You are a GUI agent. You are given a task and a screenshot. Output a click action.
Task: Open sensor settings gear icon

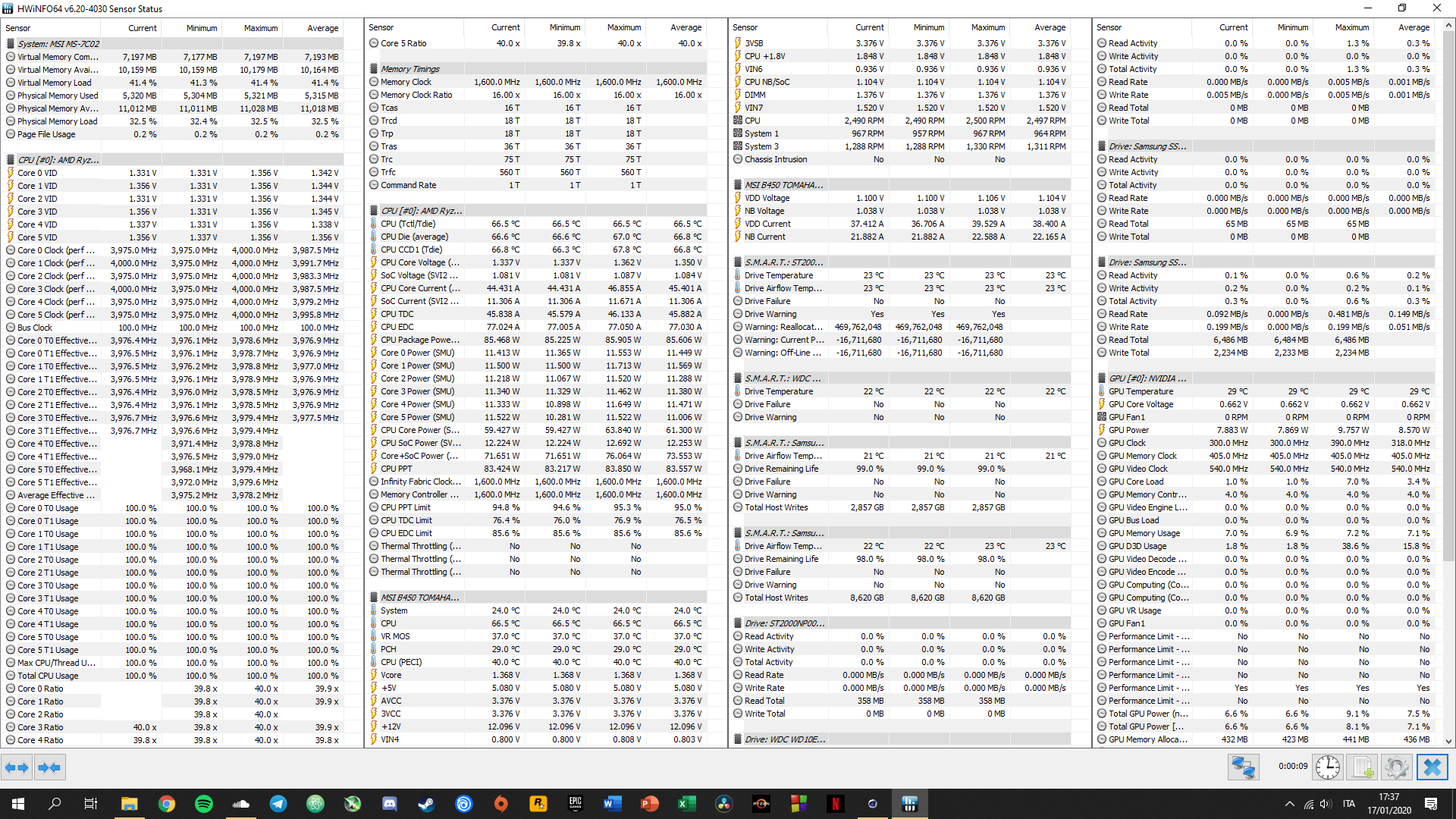[1396, 767]
